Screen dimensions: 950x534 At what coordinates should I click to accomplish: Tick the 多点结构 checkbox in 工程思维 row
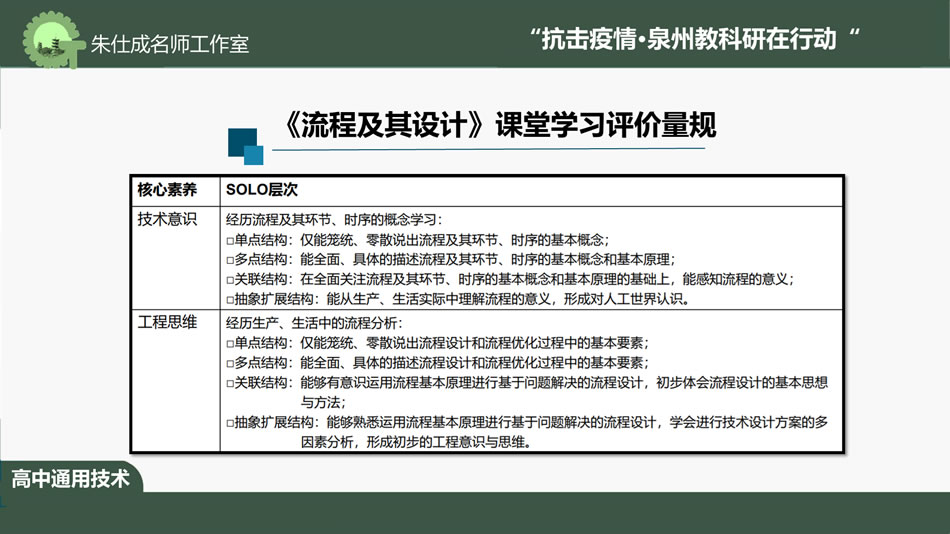pyautogui.click(x=230, y=363)
